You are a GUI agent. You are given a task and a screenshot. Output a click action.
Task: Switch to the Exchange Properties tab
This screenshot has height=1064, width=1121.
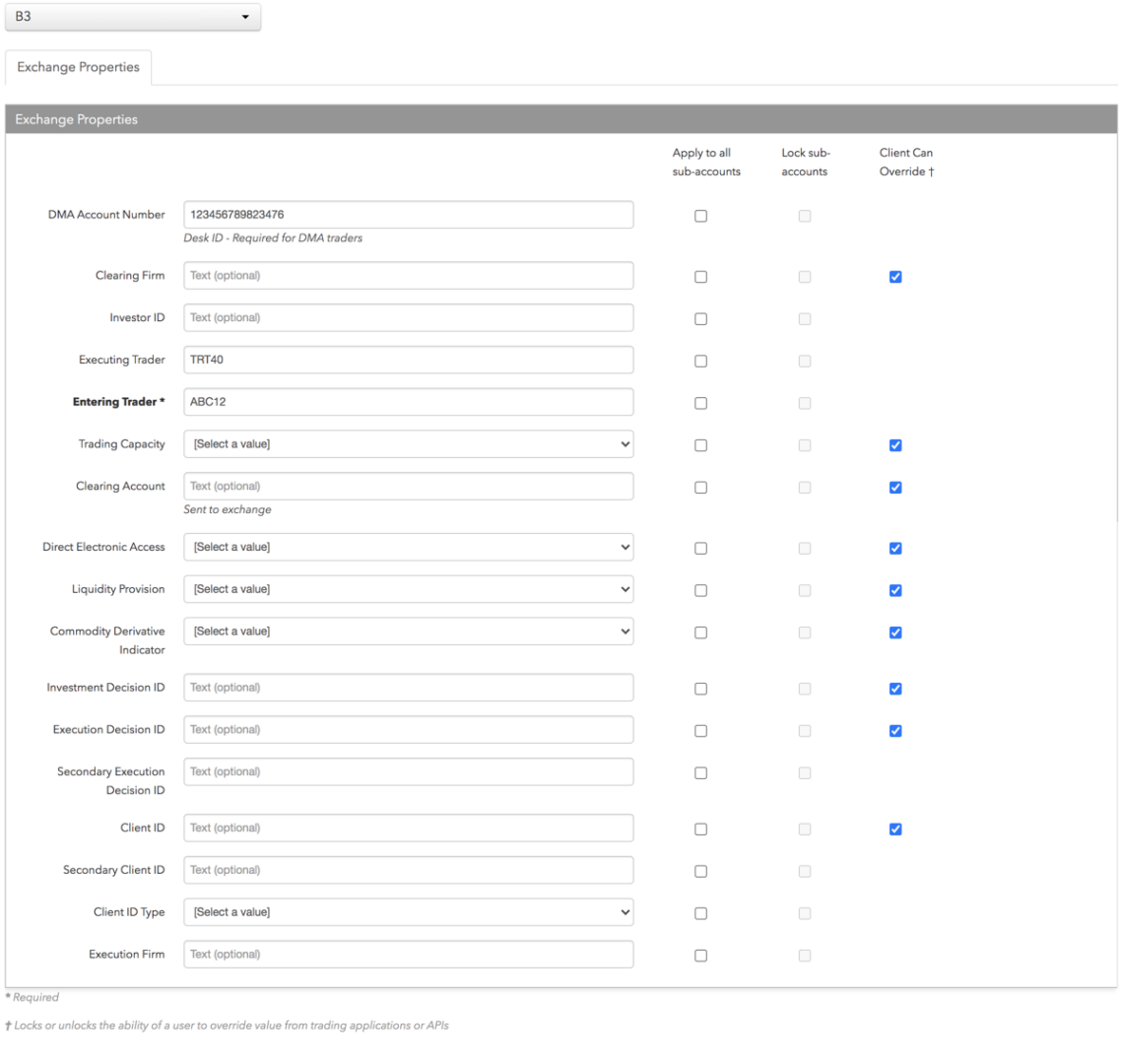click(79, 67)
